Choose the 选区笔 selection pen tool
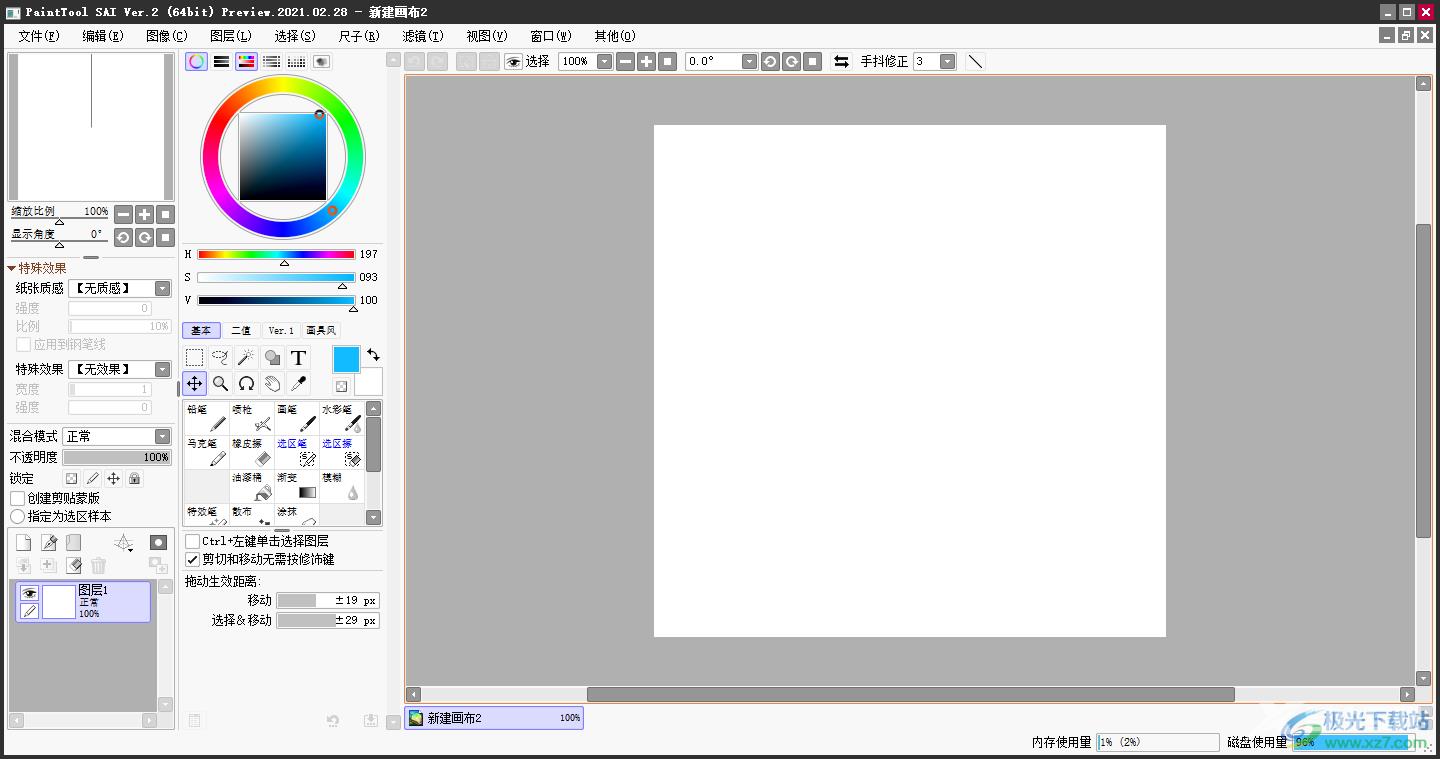The image size is (1440, 759). click(x=297, y=453)
